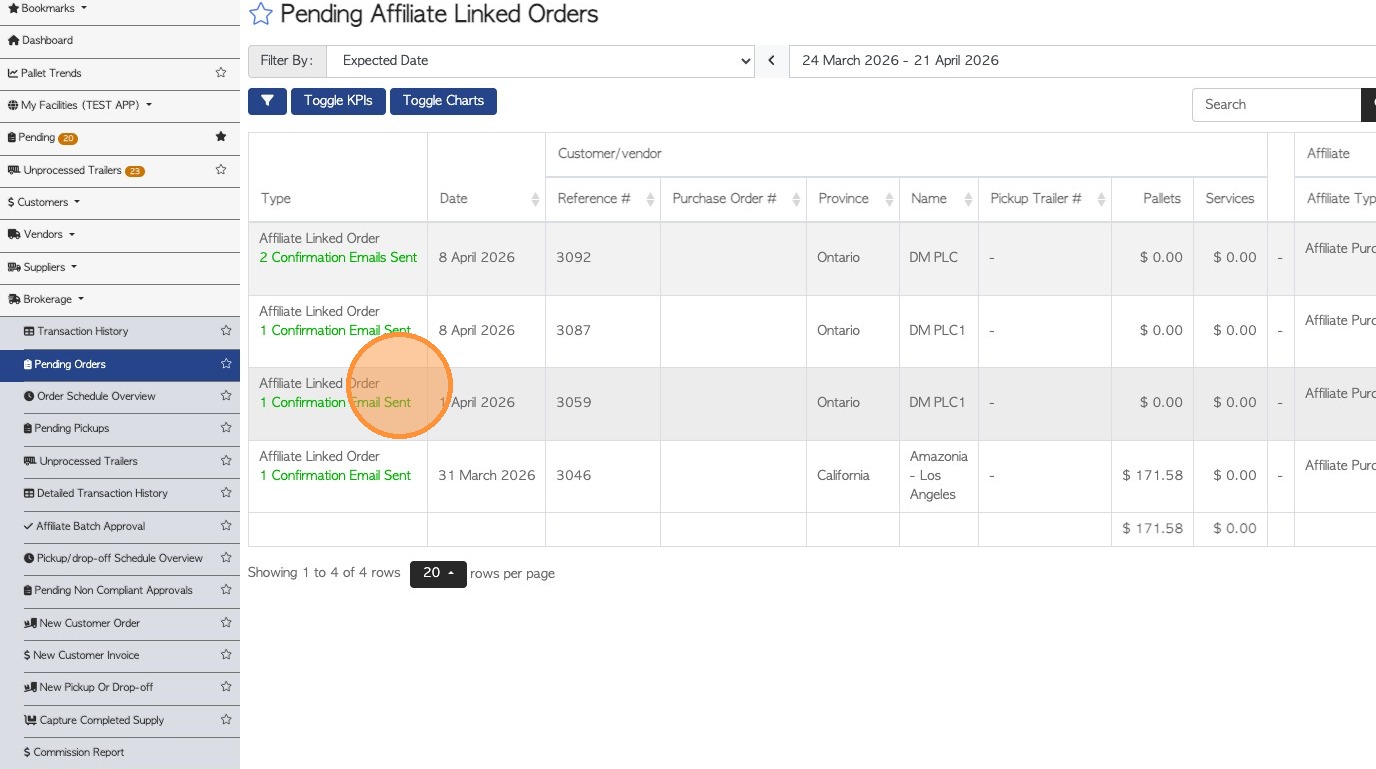The height and width of the screenshot is (769, 1376).
Task: Go to Dashboard in the sidebar
Action: point(47,40)
